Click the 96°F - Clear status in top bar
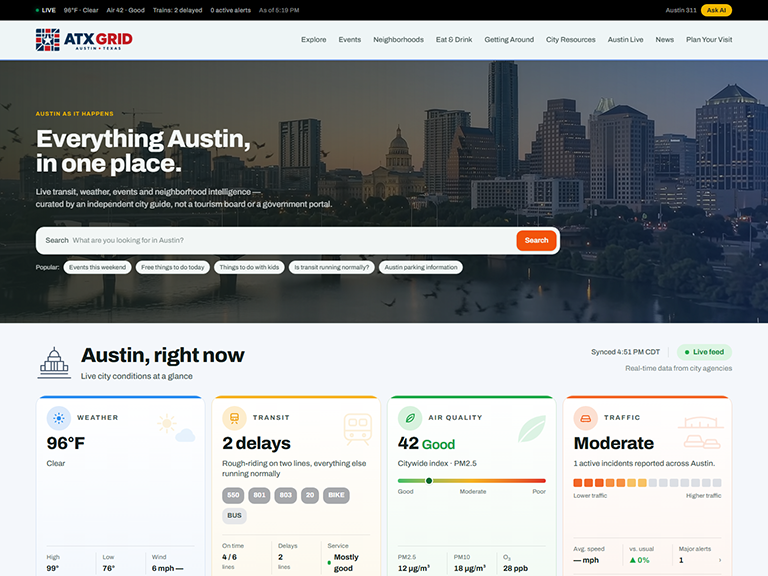This screenshot has height=576, width=768. point(81,10)
